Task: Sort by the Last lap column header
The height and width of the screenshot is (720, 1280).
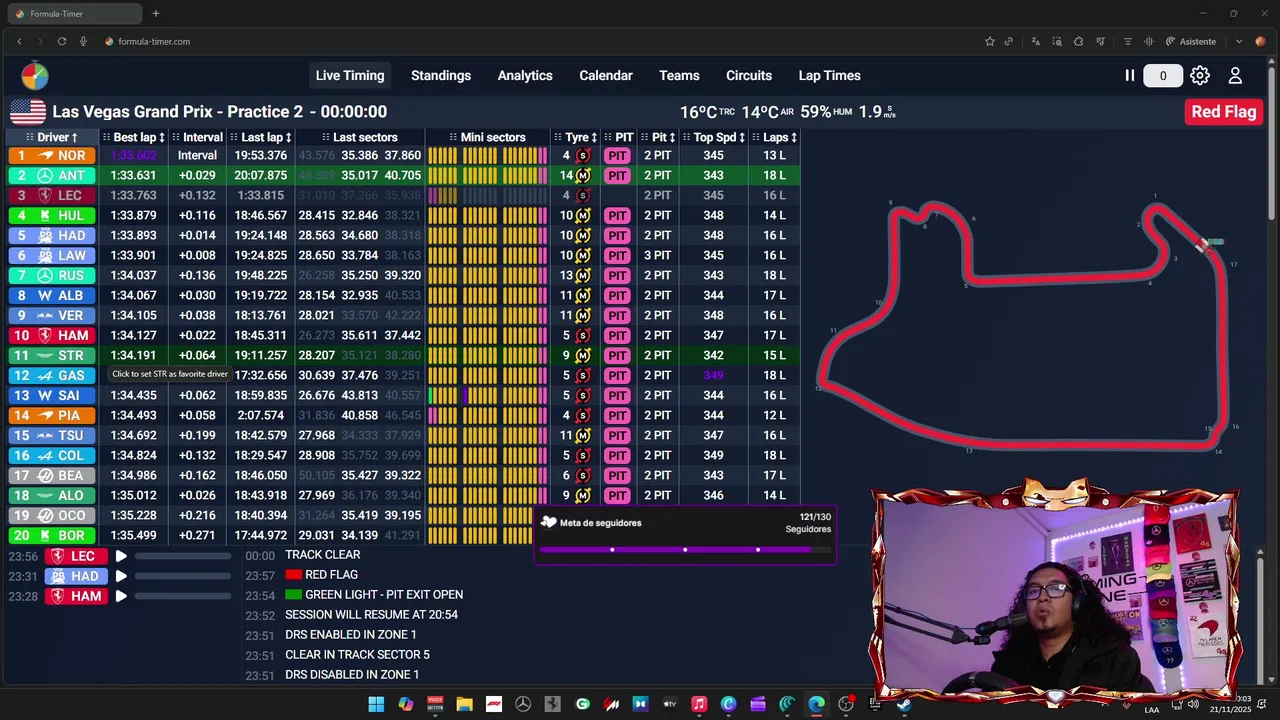Action: click(261, 137)
